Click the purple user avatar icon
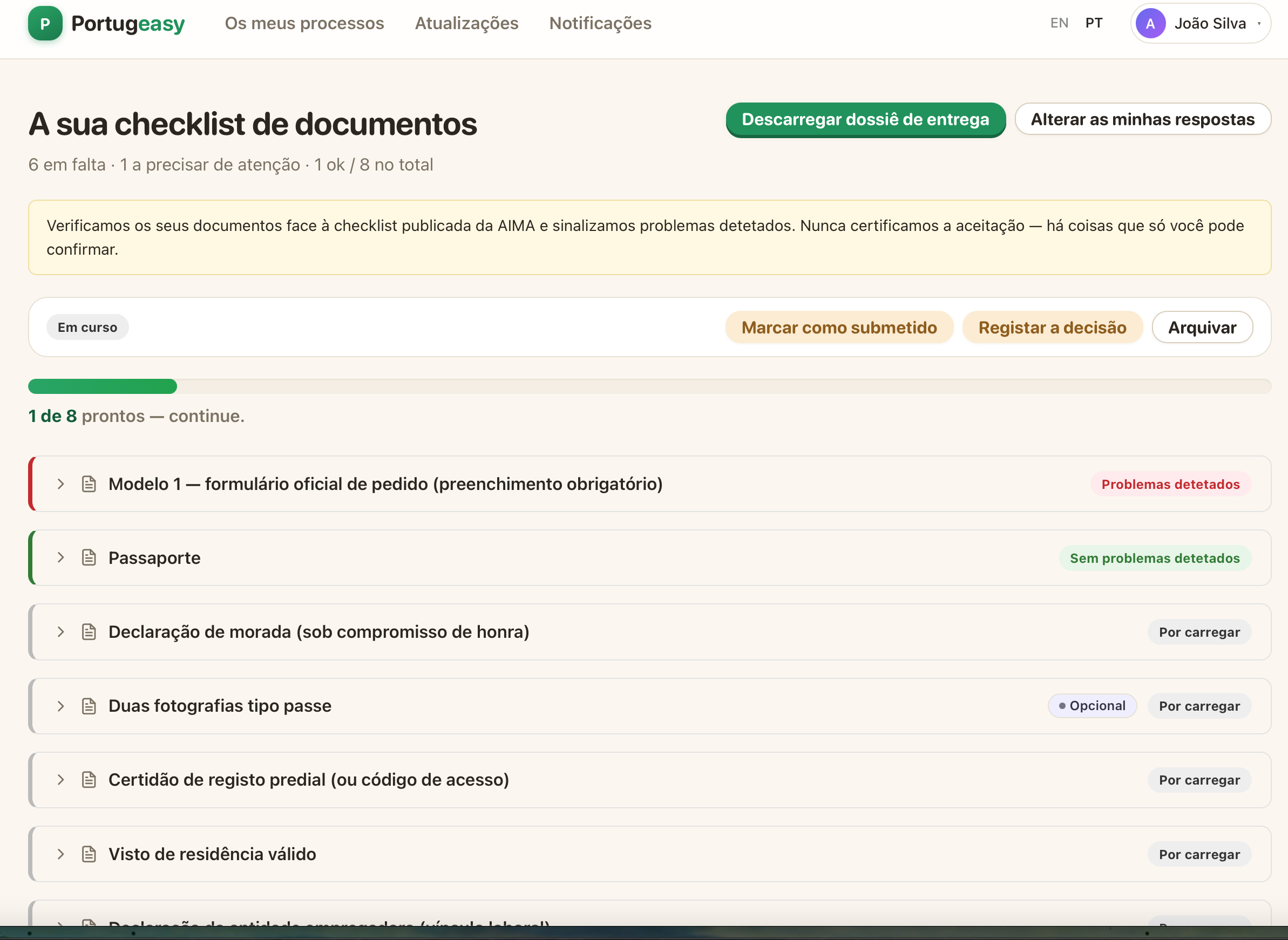The width and height of the screenshot is (1288, 940). (1150, 23)
